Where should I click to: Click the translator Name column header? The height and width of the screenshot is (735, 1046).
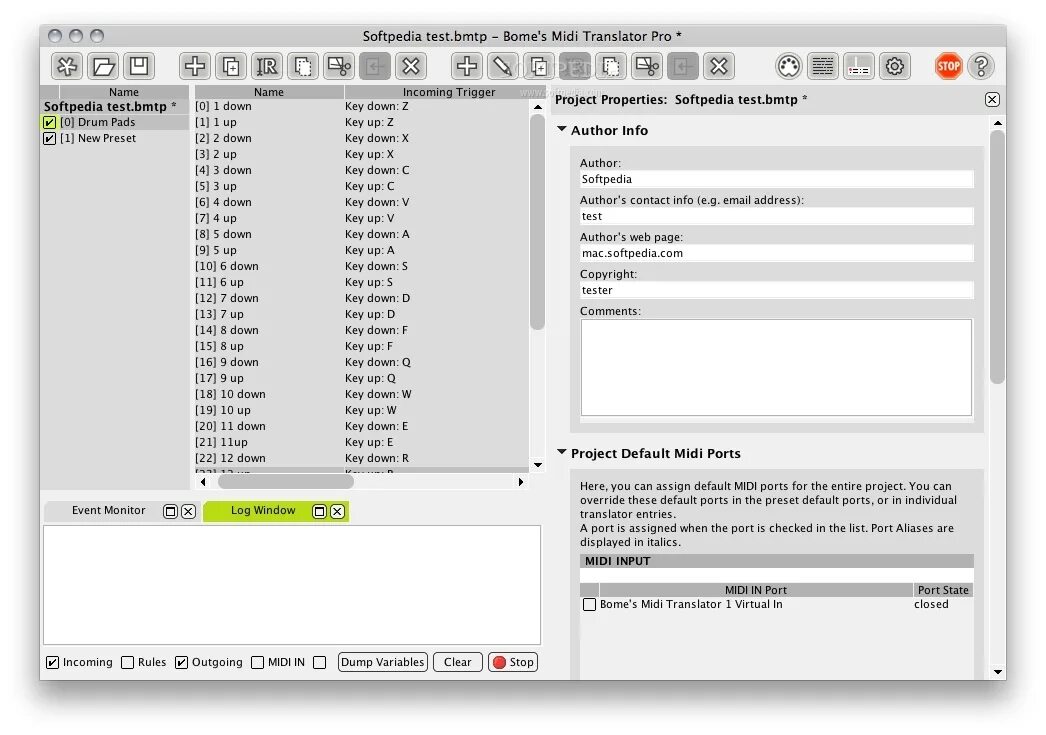(269, 92)
